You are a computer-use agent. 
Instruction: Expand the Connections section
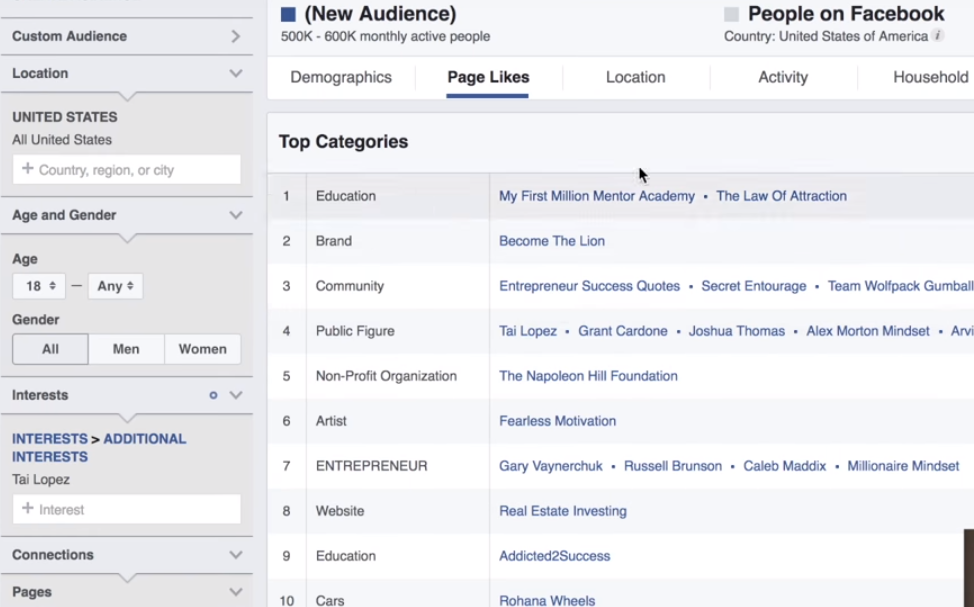click(127, 555)
